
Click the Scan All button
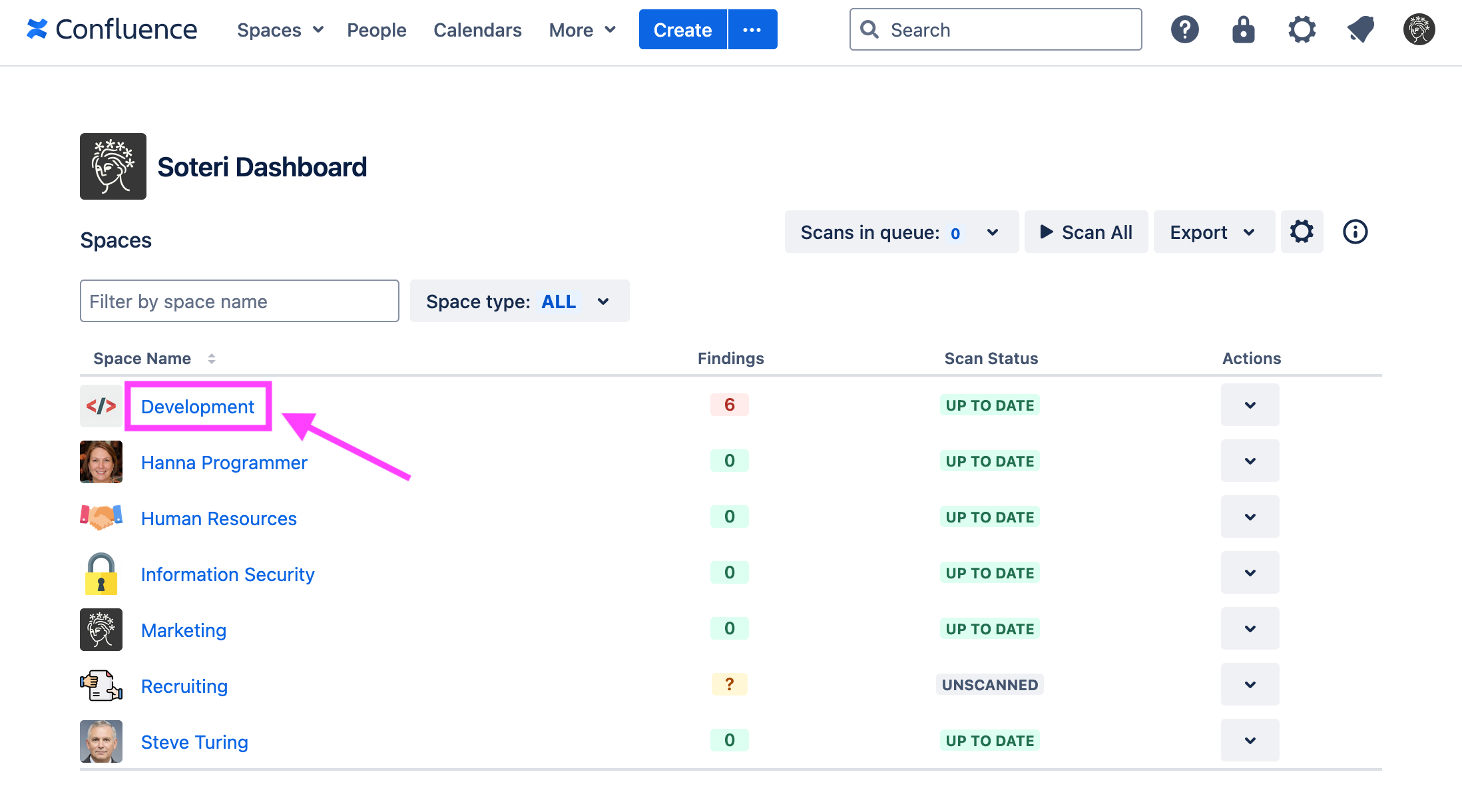[1085, 232]
